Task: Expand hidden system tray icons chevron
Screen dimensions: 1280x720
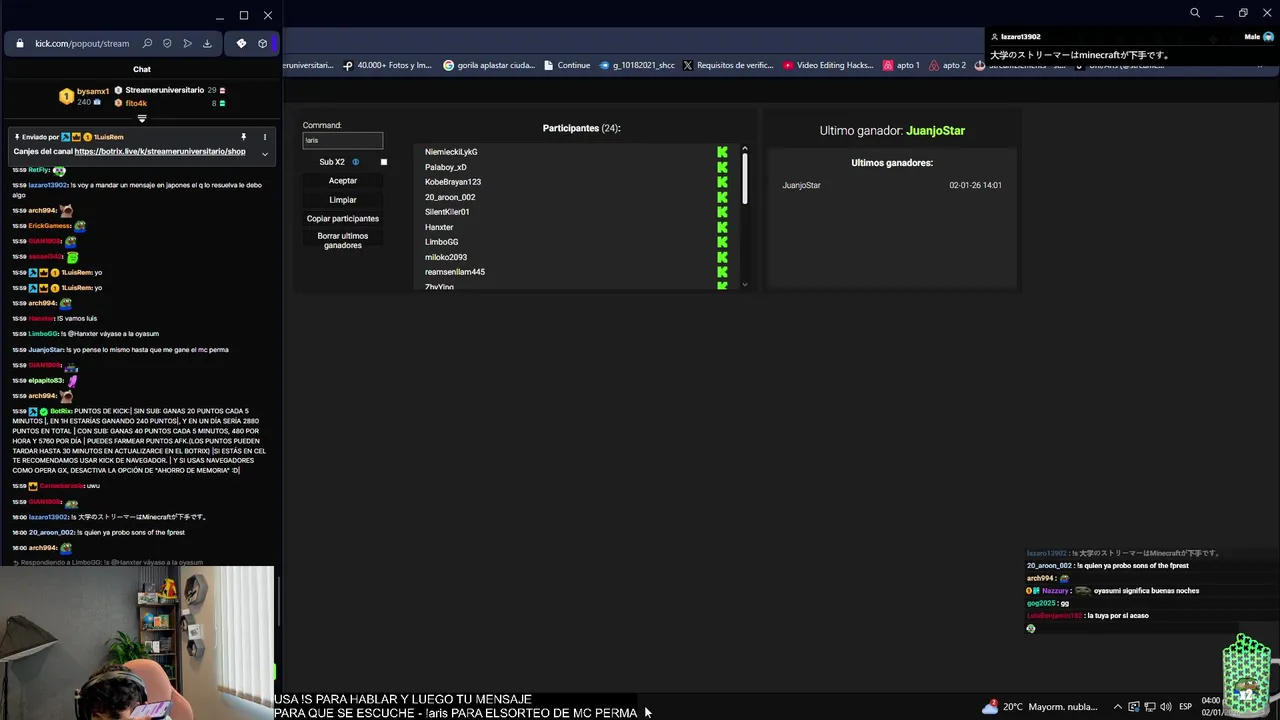Action: [1118, 707]
